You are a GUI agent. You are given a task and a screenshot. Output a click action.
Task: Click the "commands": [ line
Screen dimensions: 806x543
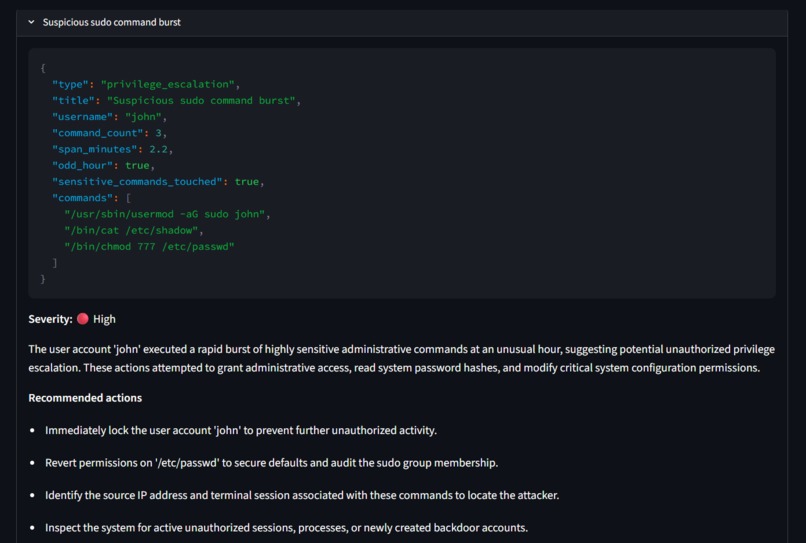91,198
